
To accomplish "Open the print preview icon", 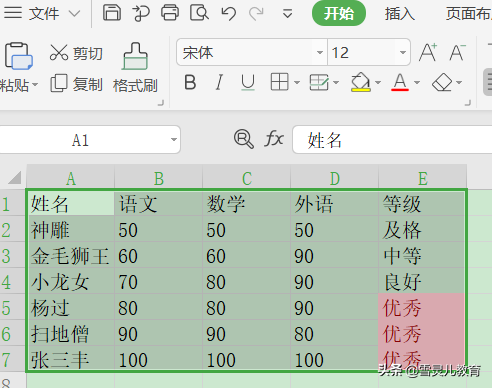I will (199, 13).
